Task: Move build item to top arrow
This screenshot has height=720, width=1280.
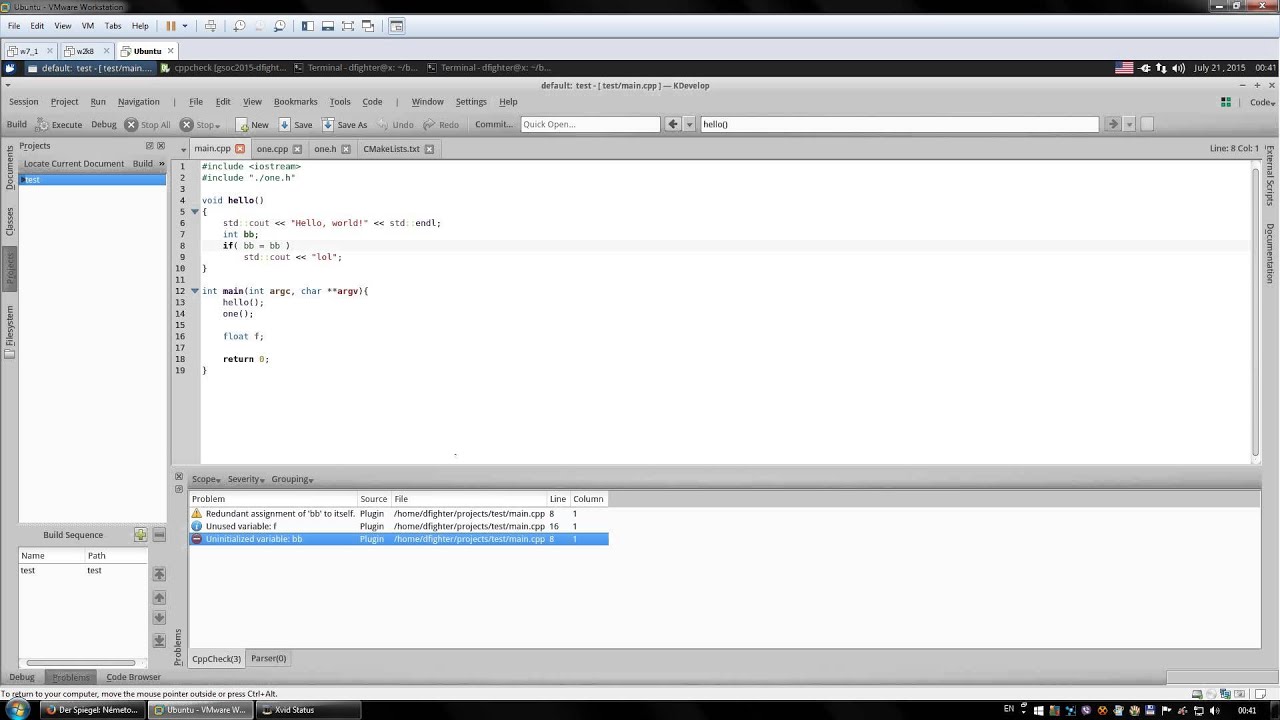Action: click(159, 574)
